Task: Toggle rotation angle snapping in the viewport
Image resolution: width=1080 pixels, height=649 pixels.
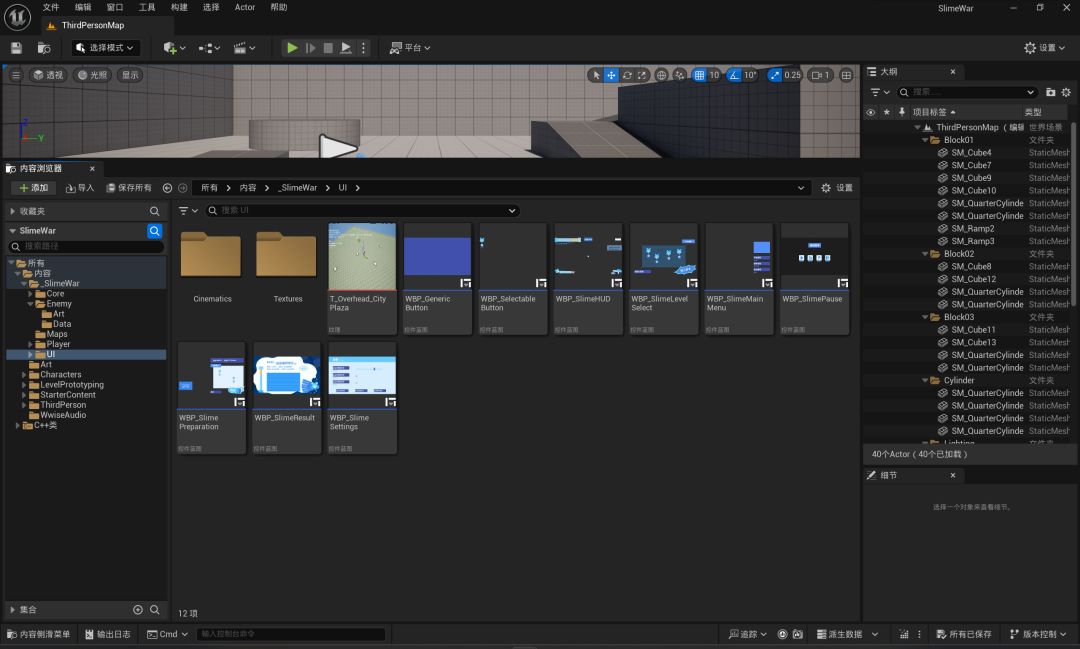Action: [734, 75]
